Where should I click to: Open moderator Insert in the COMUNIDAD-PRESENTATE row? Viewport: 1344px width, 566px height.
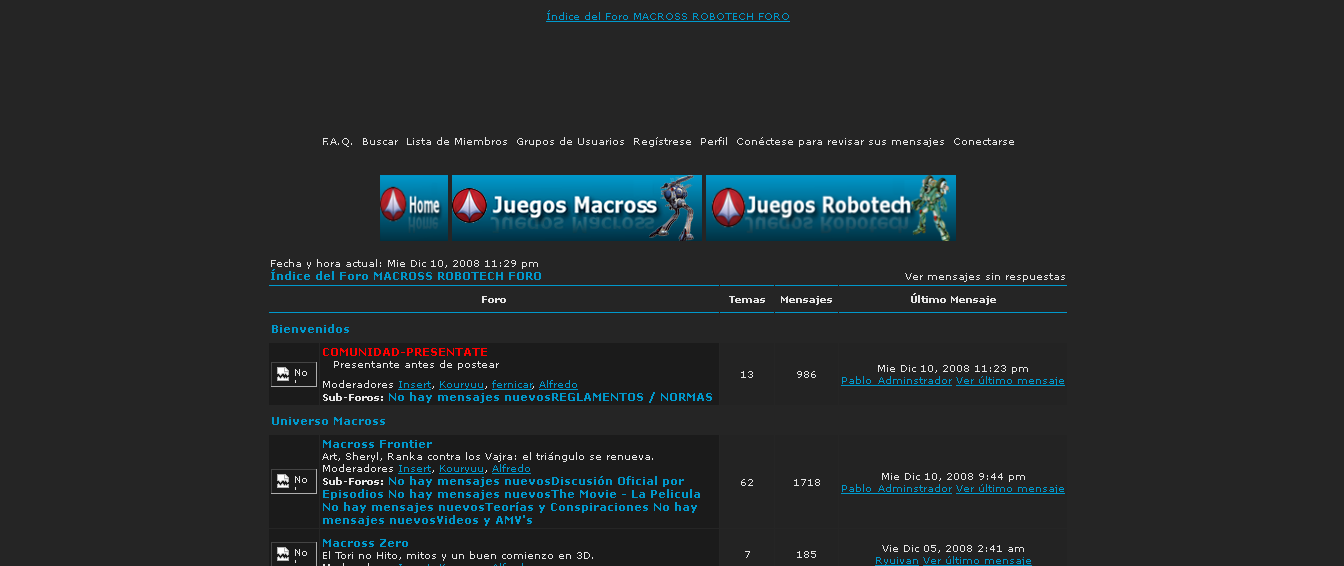[415, 385]
